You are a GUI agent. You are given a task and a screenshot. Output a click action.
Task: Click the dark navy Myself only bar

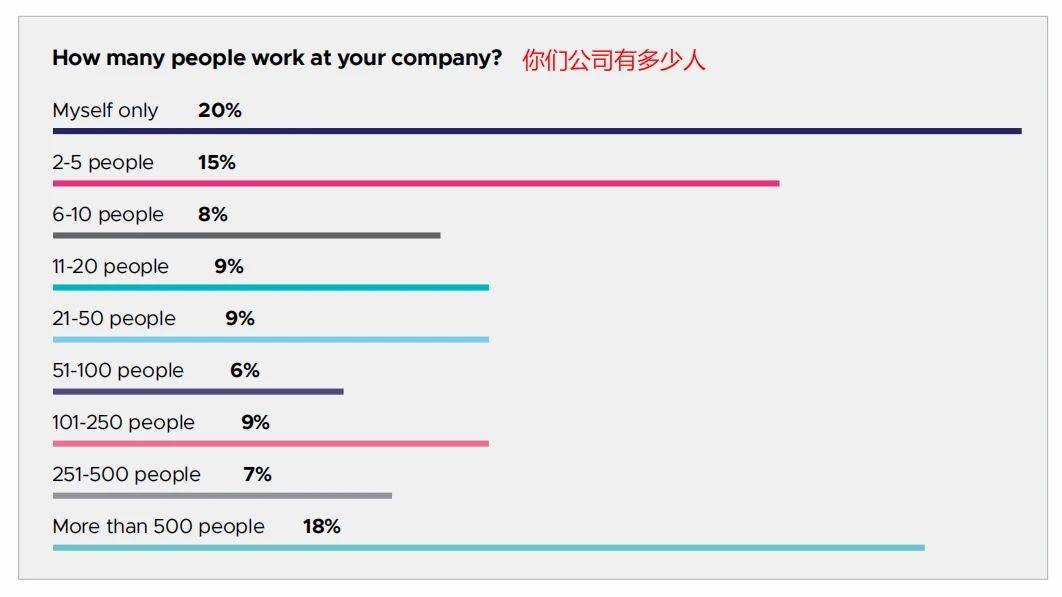click(x=537, y=131)
